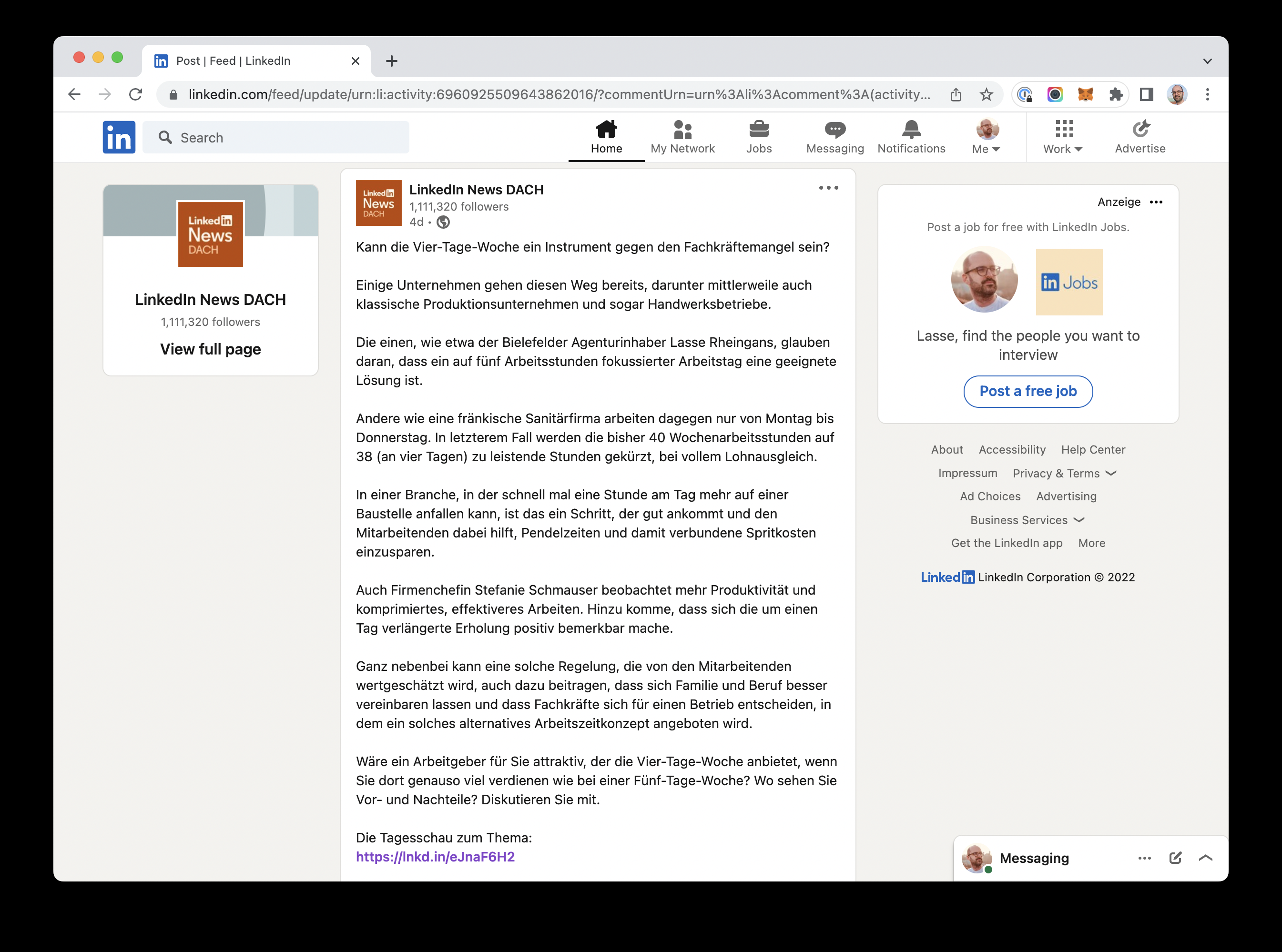Open the Messaging speech bubble icon

pos(834,130)
